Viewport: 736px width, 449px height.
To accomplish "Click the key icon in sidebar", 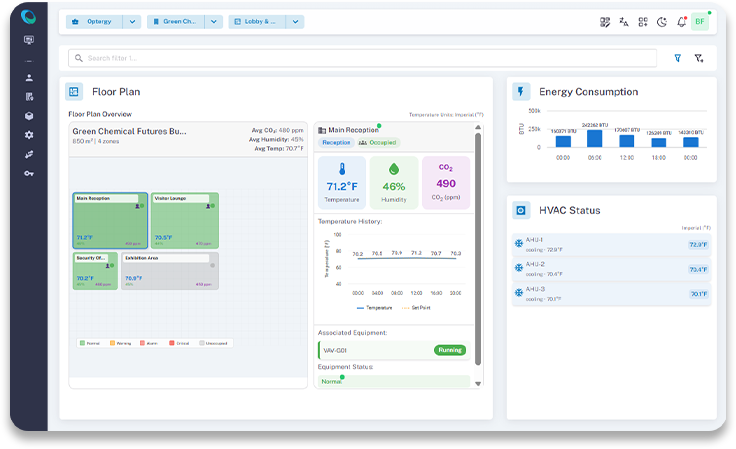I will click(29, 173).
